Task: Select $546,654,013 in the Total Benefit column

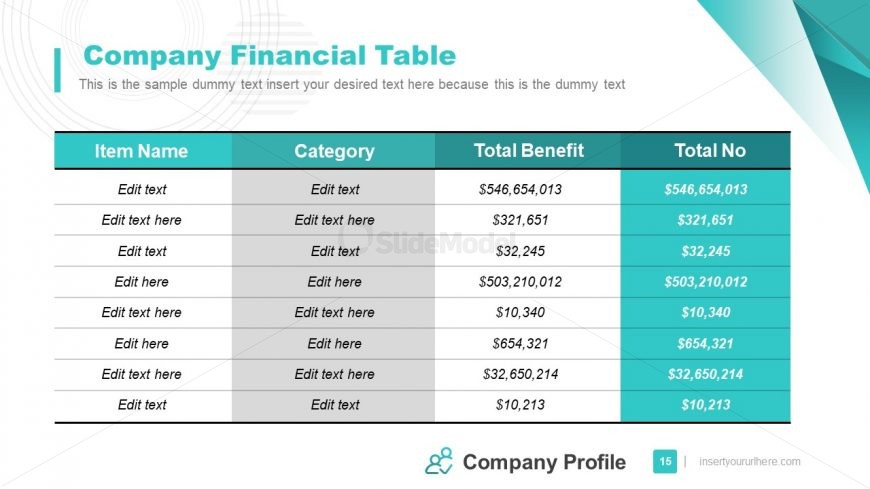Action: tap(520, 189)
